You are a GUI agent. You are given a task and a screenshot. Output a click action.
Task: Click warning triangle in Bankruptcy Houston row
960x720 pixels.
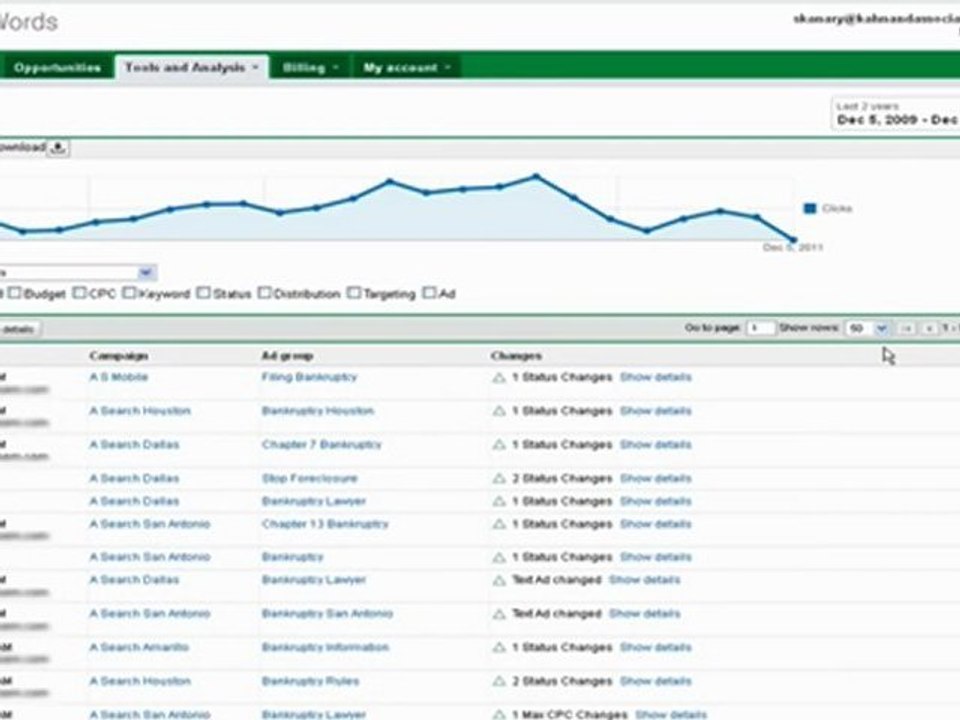tap(499, 411)
